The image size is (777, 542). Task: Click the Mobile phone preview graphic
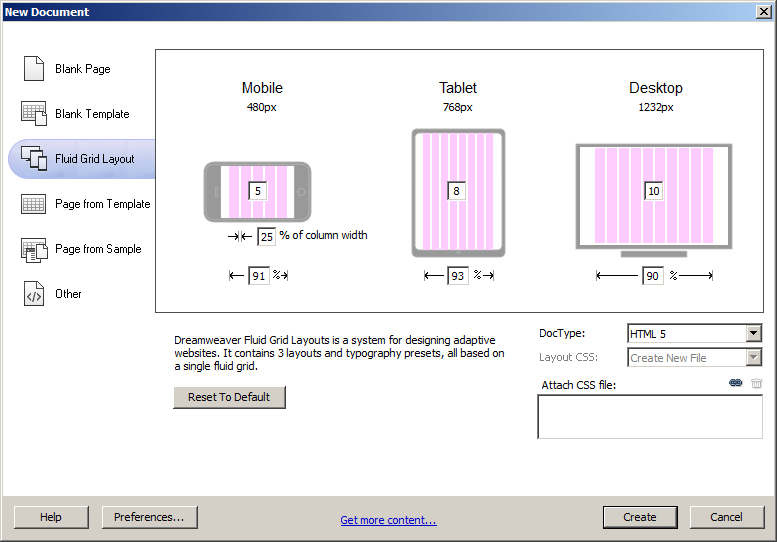point(258,192)
